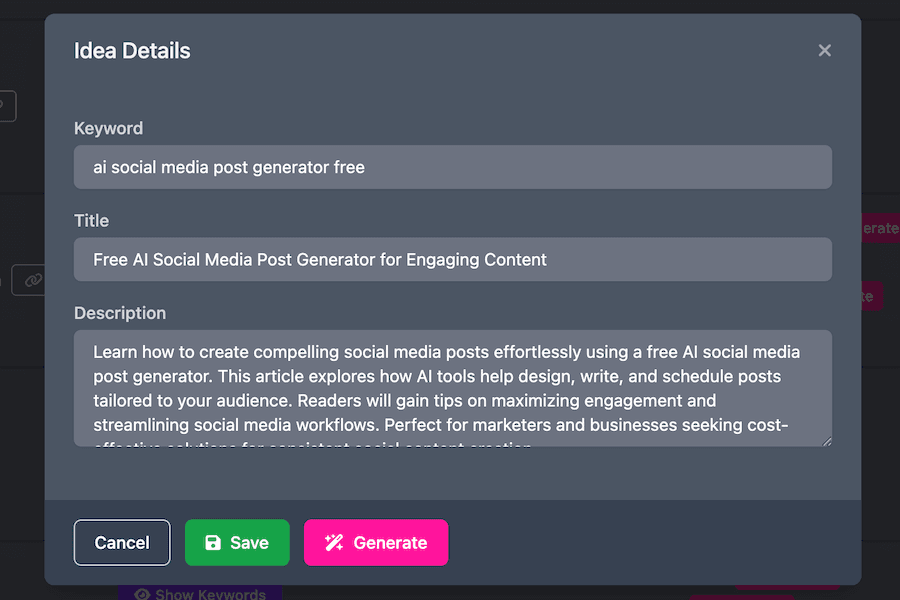Click the Description field label
This screenshot has width=900, height=600.
pos(120,313)
